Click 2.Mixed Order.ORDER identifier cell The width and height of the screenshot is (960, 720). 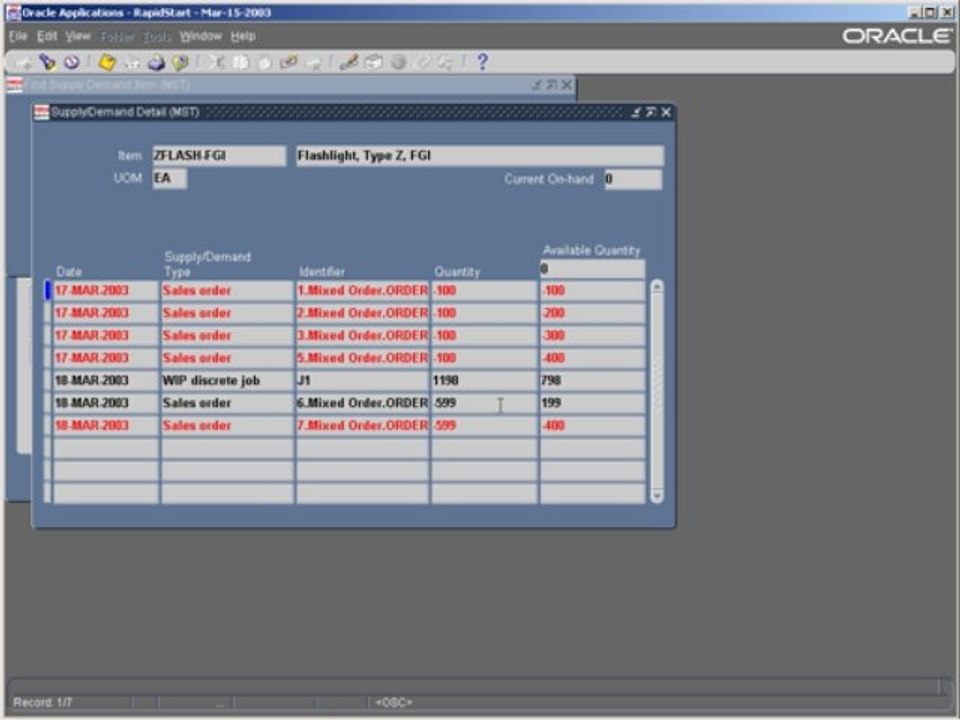pyautogui.click(x=362, y=313)
